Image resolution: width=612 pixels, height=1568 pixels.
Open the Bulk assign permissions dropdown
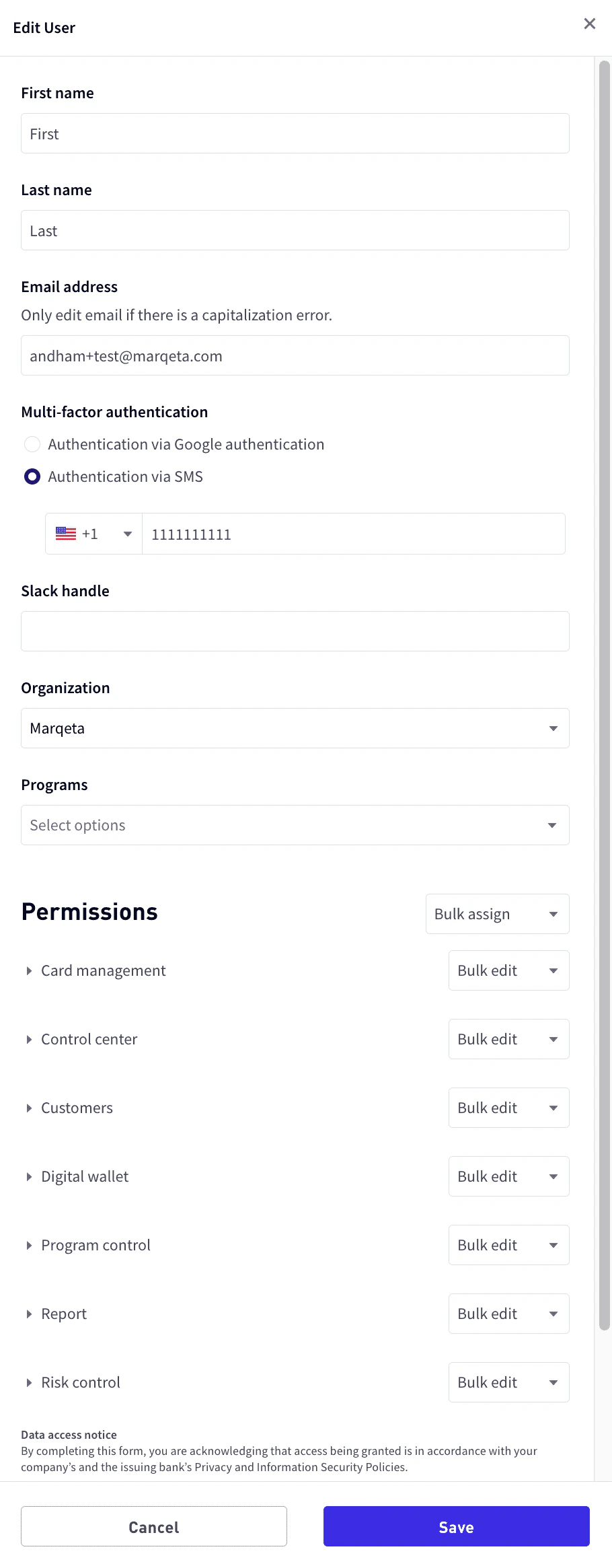tap(497, 914)
